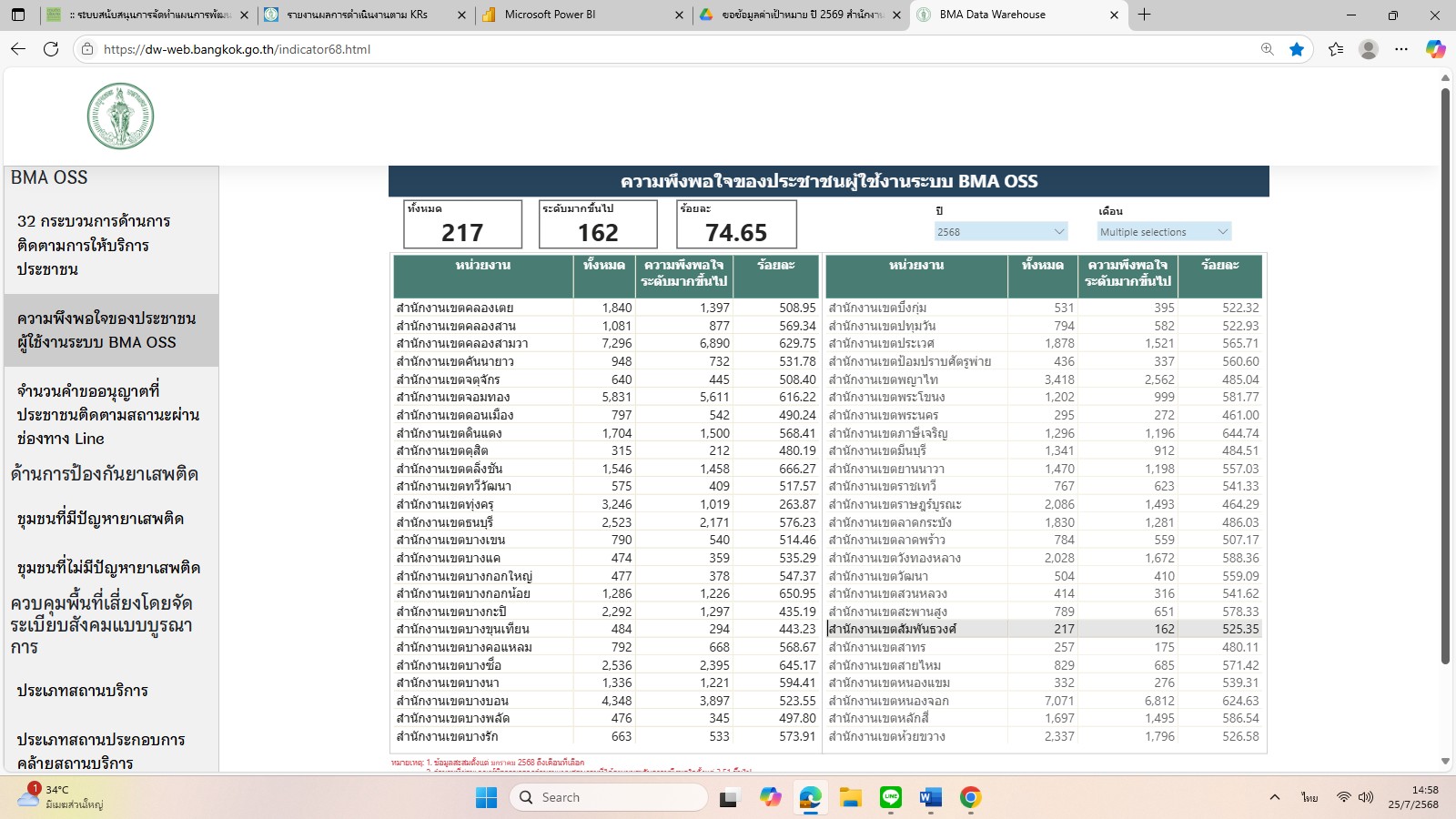The width and height of the screenshot is (1456, 819).
Task: Open ชุมชนที่มีปัญหายาเสพติด sidebar item
Action: [x=111, y=519]
